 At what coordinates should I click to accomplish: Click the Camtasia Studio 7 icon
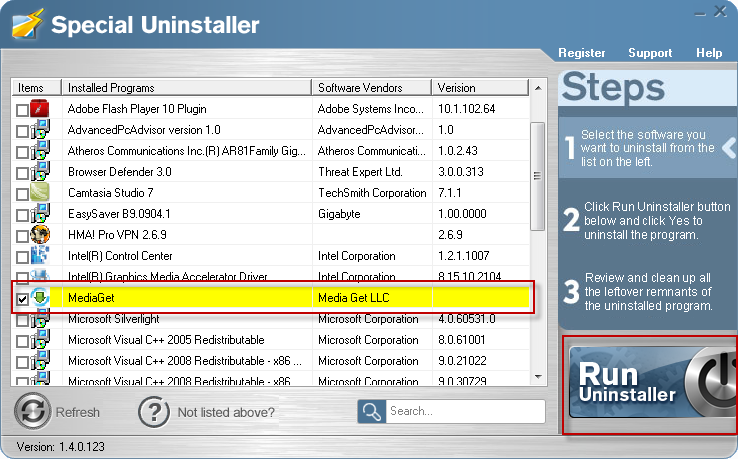click(40, 193)
